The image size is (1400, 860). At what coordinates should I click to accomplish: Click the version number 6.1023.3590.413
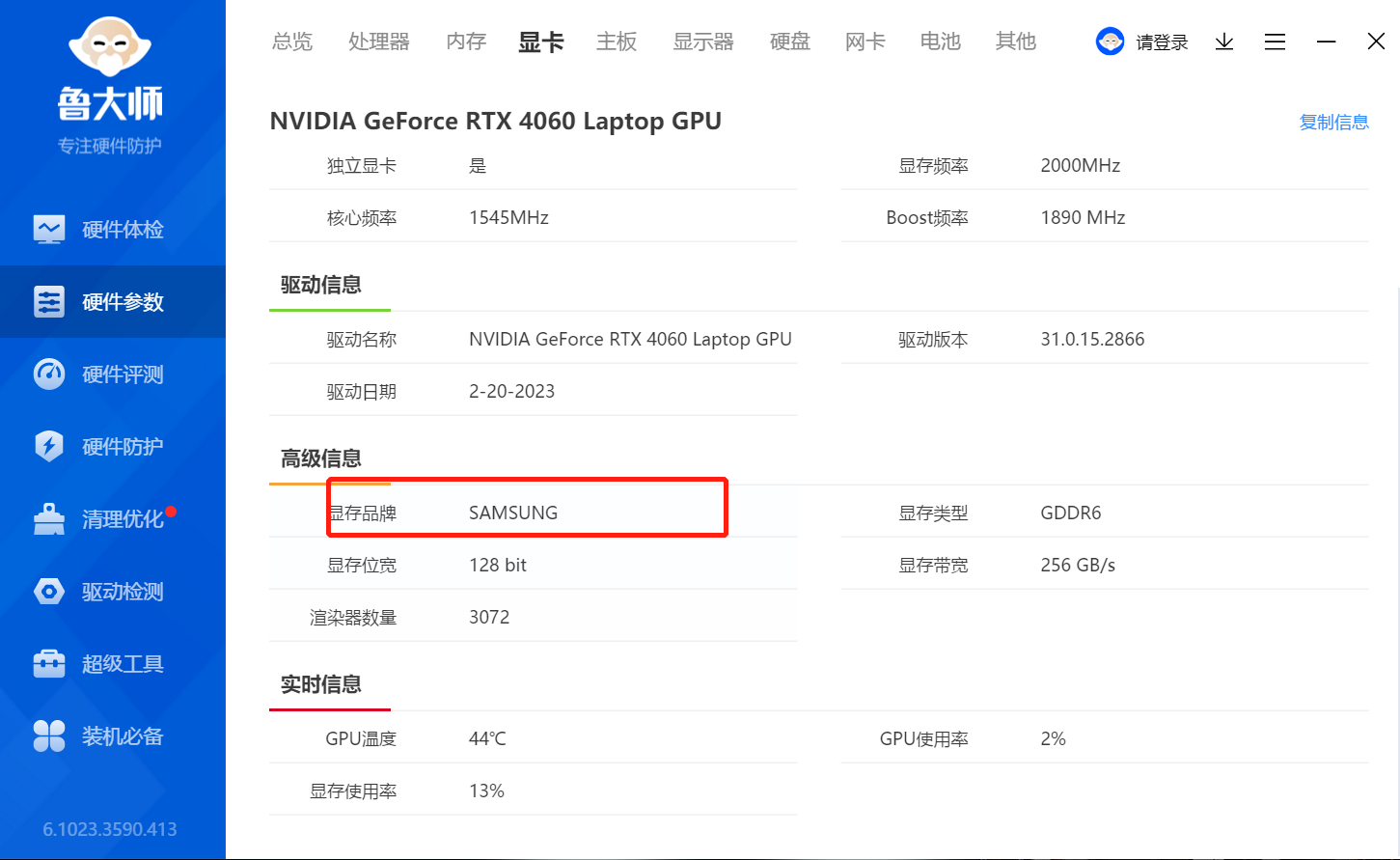[110, 829]
